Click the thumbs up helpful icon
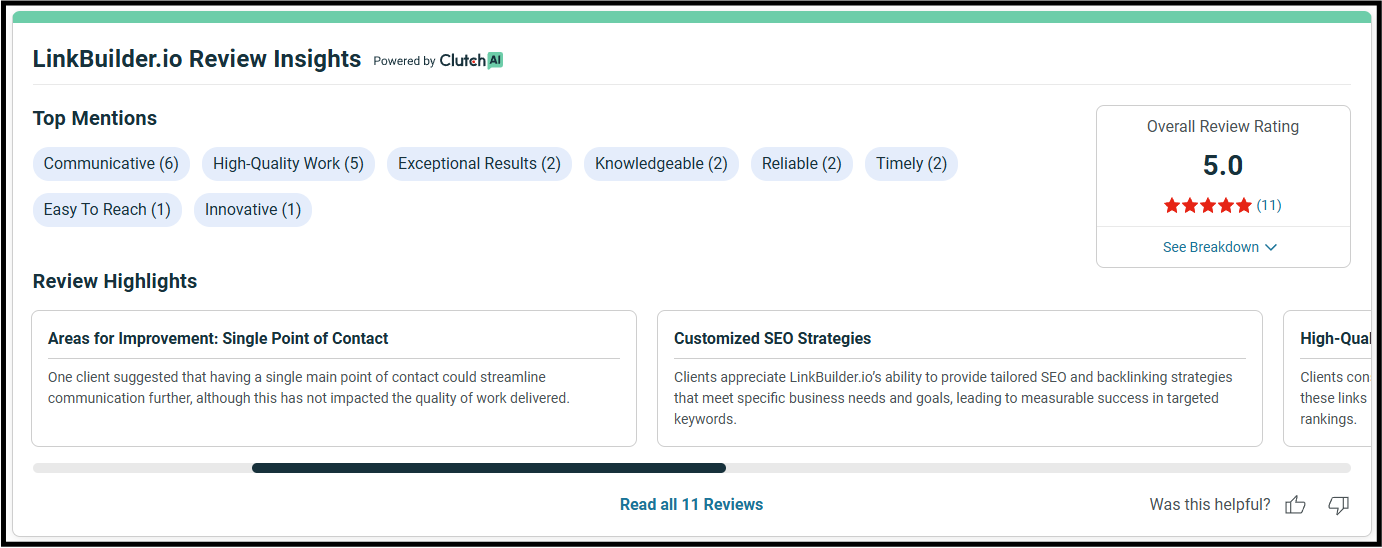 click(x=1295, y=505)
